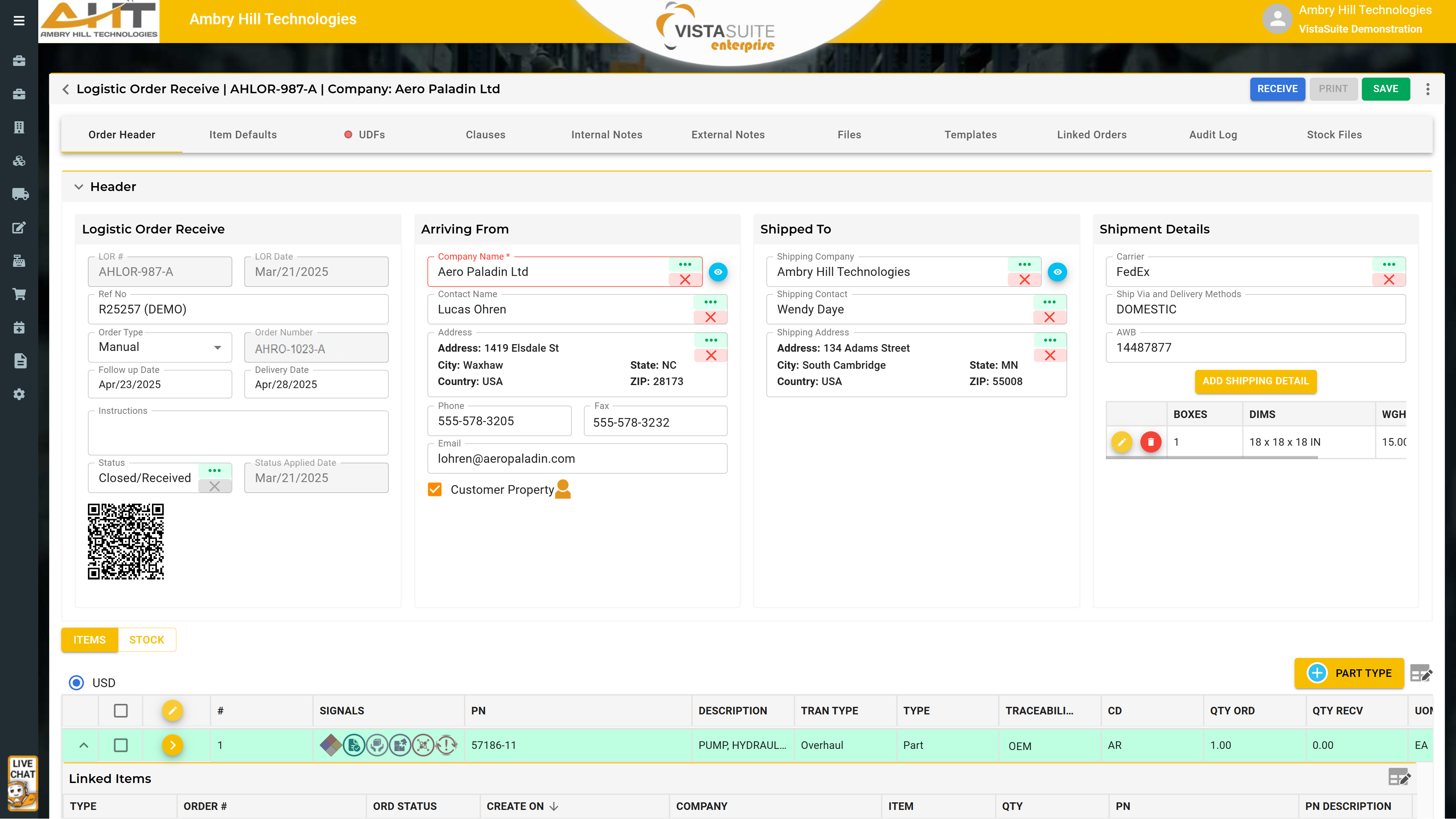This screenshot has height=819, width=1456.
Task: Check the item row 1 checkbox
Action: tap(121, 745)
